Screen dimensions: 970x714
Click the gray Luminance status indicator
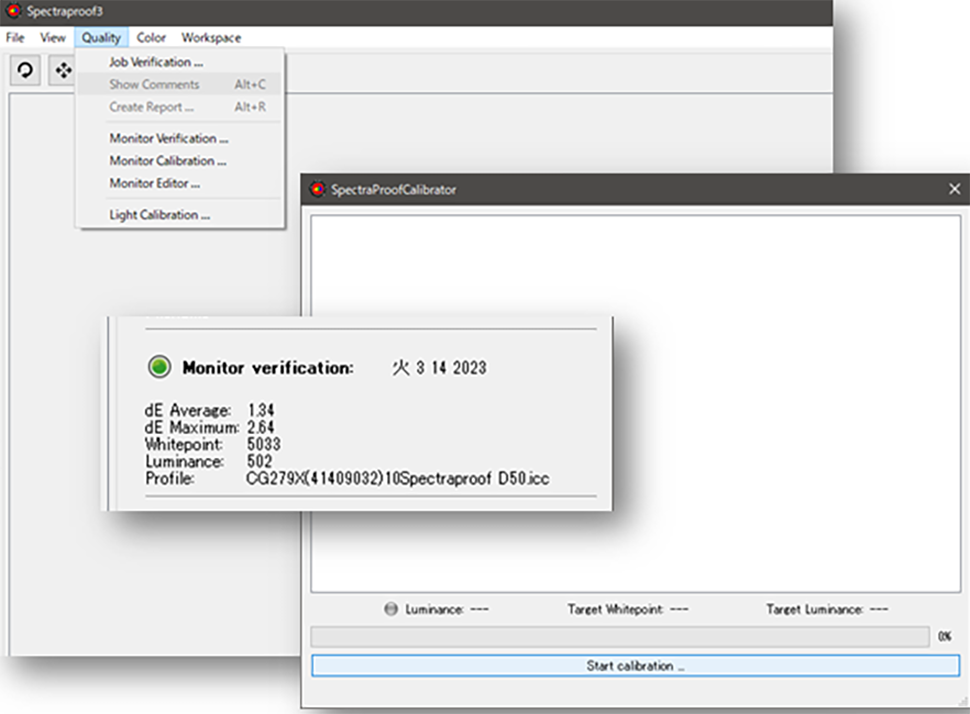click(391, 609)
